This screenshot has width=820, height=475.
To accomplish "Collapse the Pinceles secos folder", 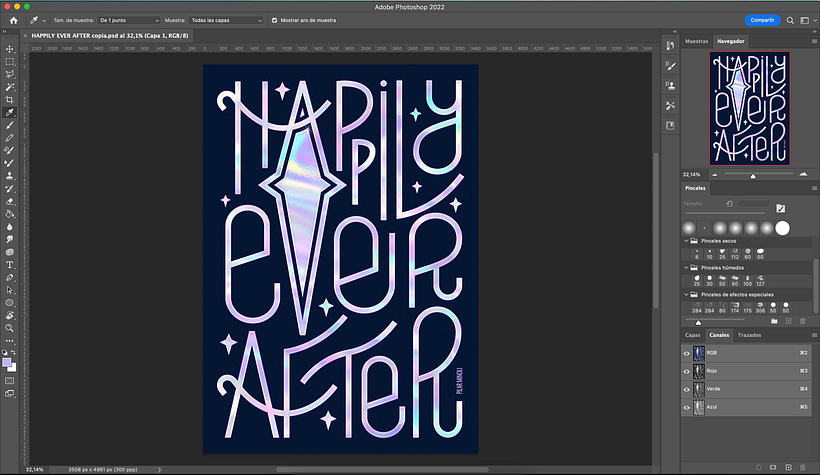I will pyautogui.click(x=686, y=241).
